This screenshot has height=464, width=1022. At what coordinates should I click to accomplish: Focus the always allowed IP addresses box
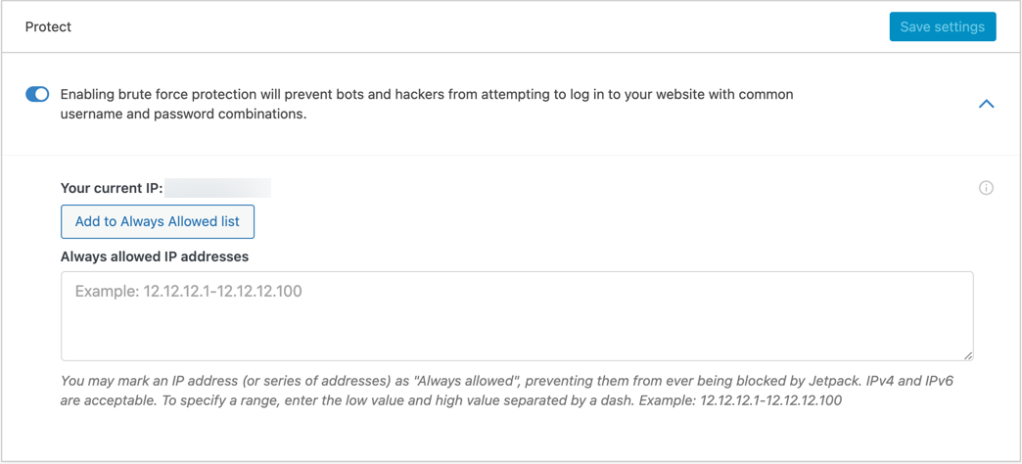(517, 315)
